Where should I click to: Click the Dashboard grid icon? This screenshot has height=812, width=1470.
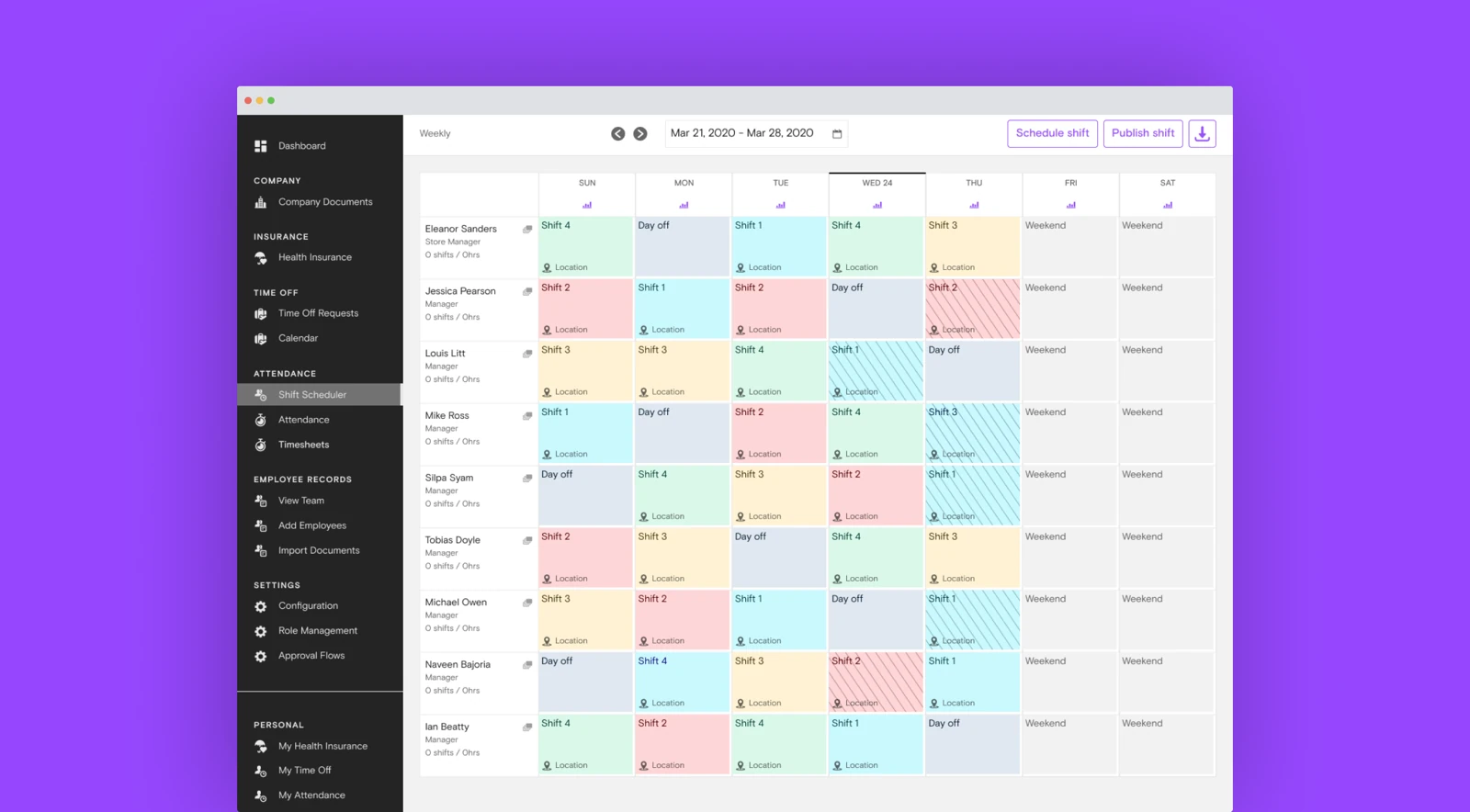261,146
